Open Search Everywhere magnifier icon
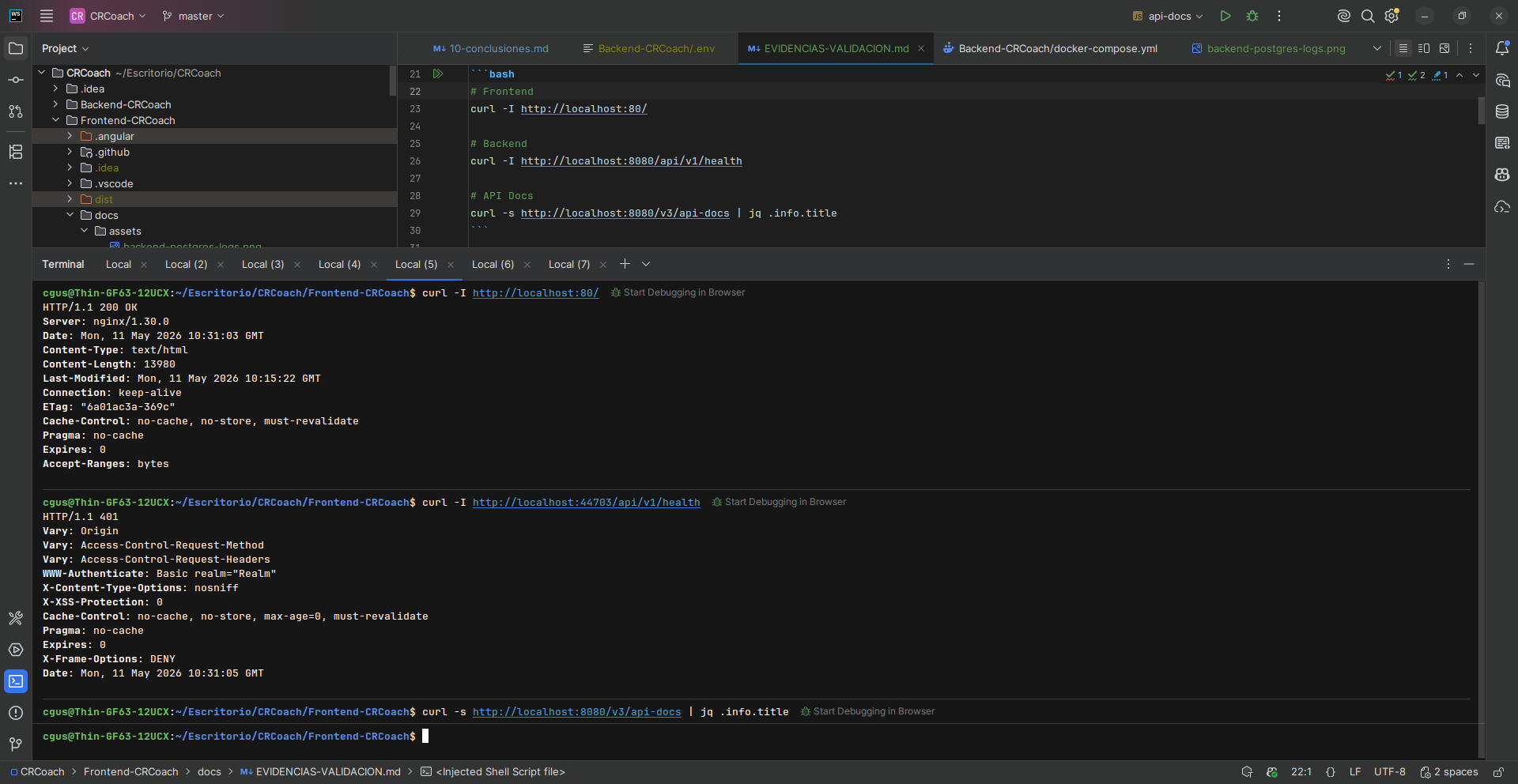This screenshot has height=784, width=1518. click(1368, 16)
